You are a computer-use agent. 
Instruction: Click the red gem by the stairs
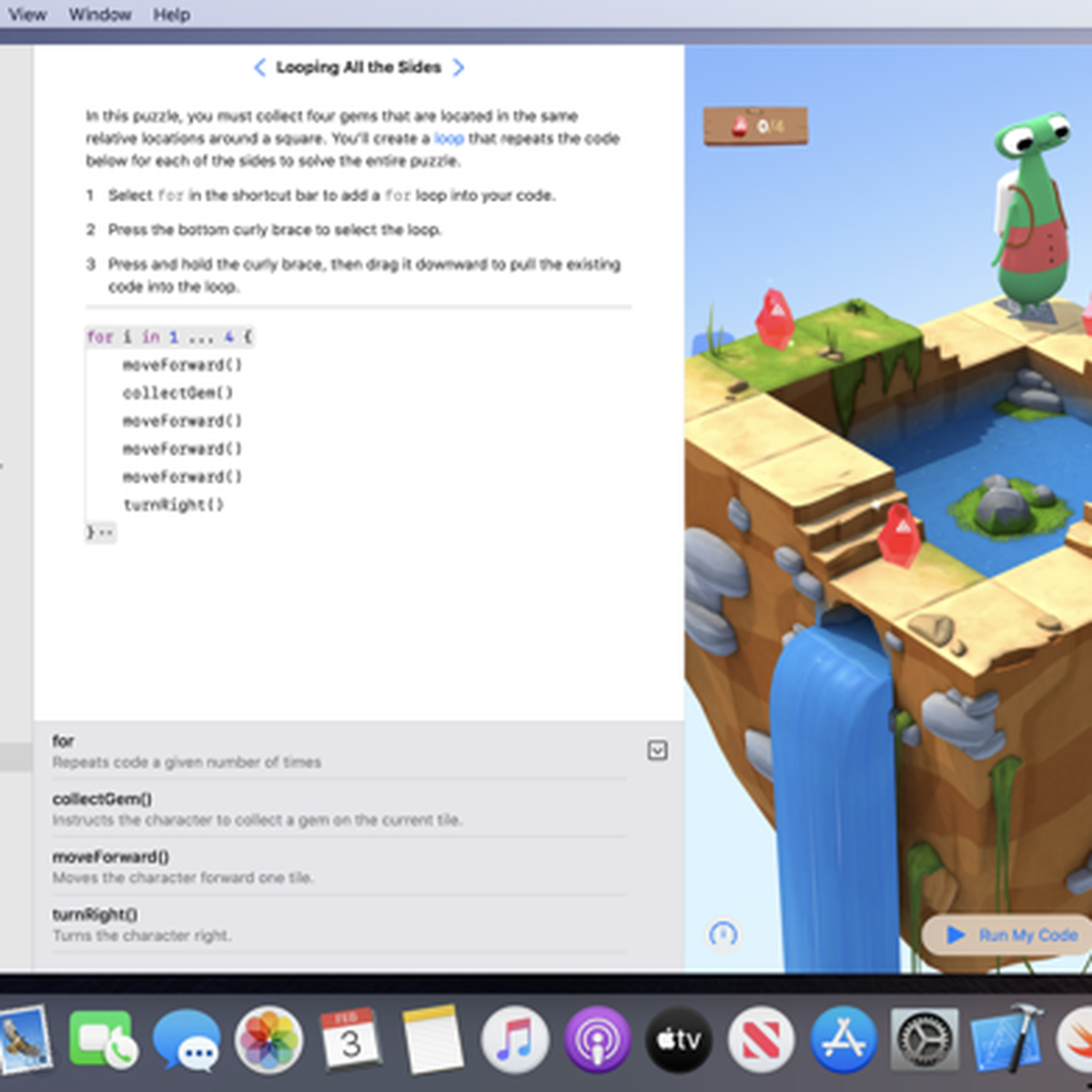899,535
